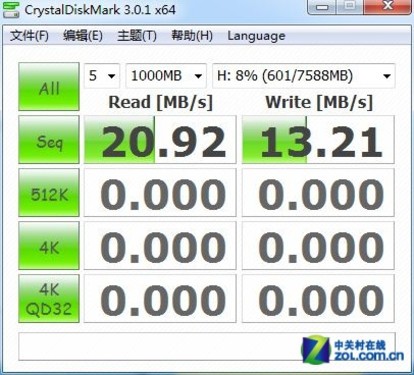This screenshot has width=414, height=375.
Task: Click the Write [MB/s] column header
Action: (319, 102)
